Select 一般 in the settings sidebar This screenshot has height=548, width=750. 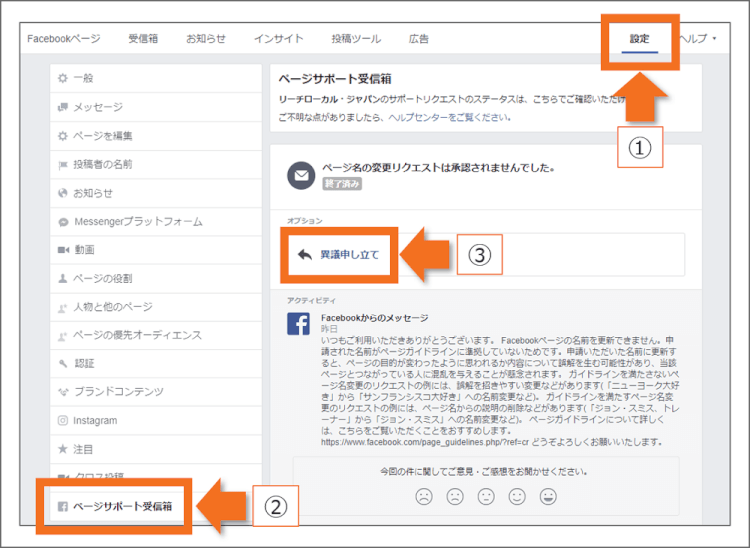pyautogui.click(x=156, y=78)
